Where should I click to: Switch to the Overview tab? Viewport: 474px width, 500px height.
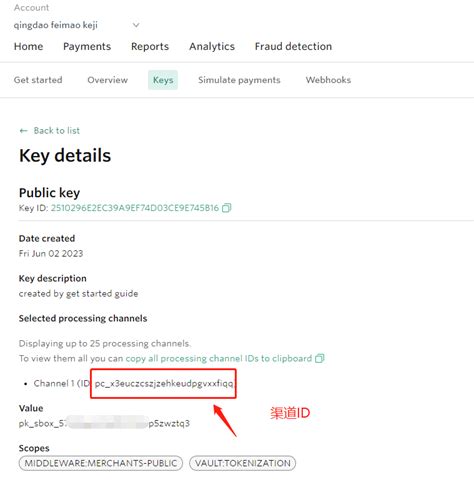pos(107,80)
